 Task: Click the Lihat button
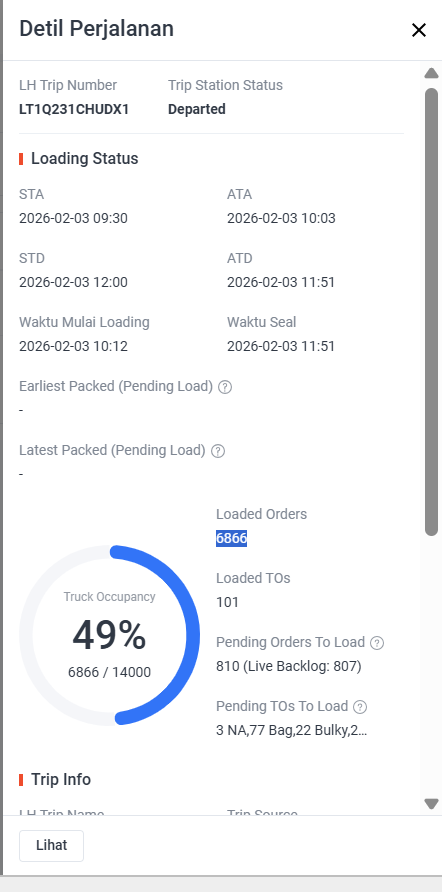(52, 845)
